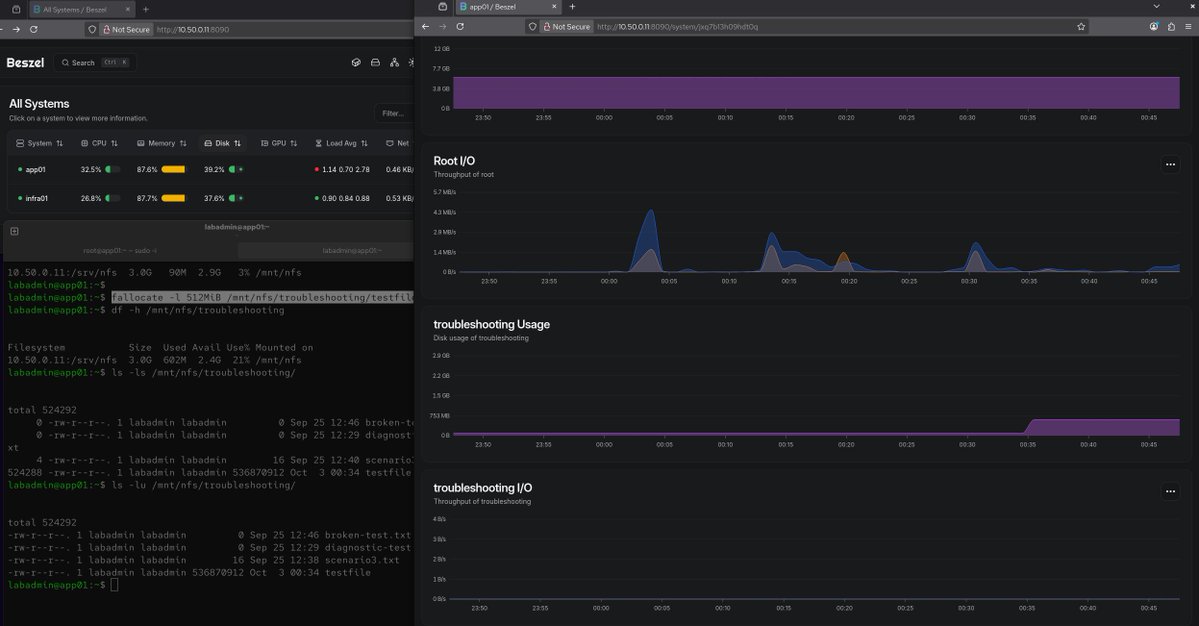This screenshot has height=626, width=1199.
Task: Open list all tabs chevron in right browser
Action: (1156, 6)
